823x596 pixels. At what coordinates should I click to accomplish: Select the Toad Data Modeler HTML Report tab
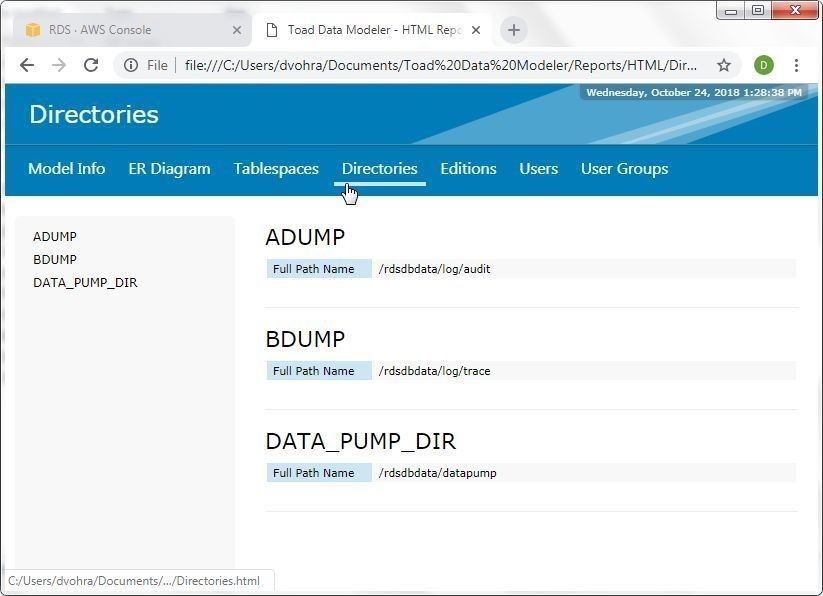tap(373, 30)
